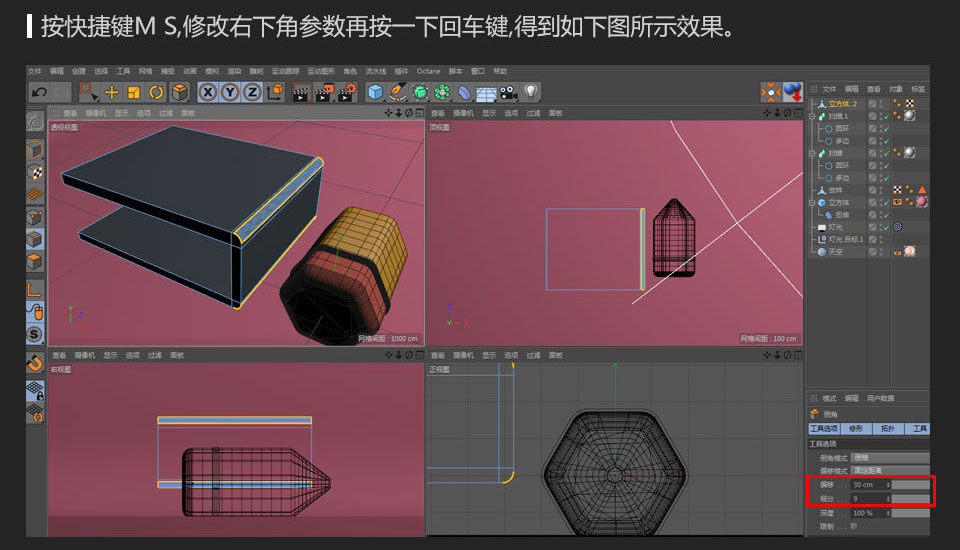Activate the Scale tool

[133, 92]
